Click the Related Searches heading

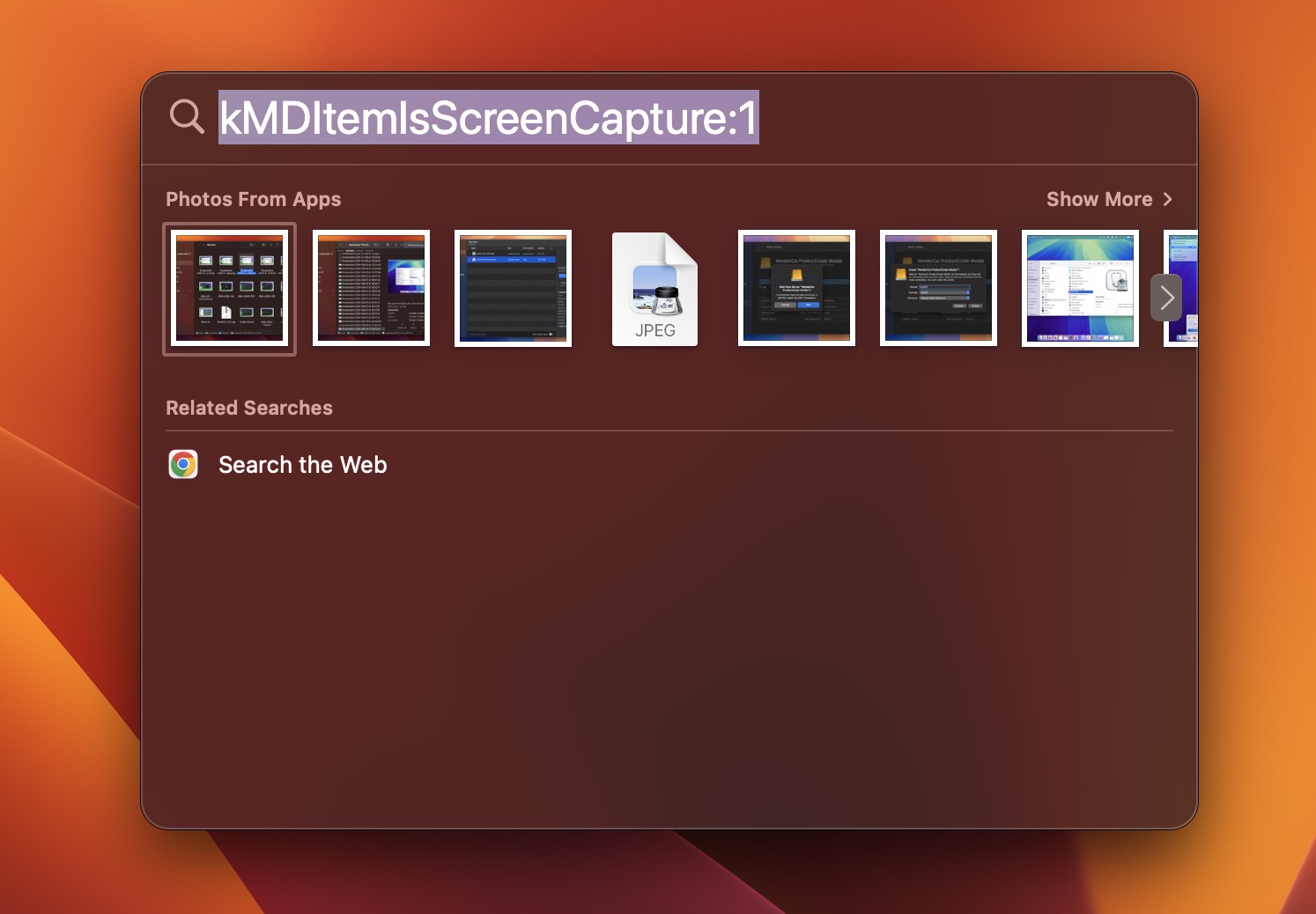coord(249,408)
